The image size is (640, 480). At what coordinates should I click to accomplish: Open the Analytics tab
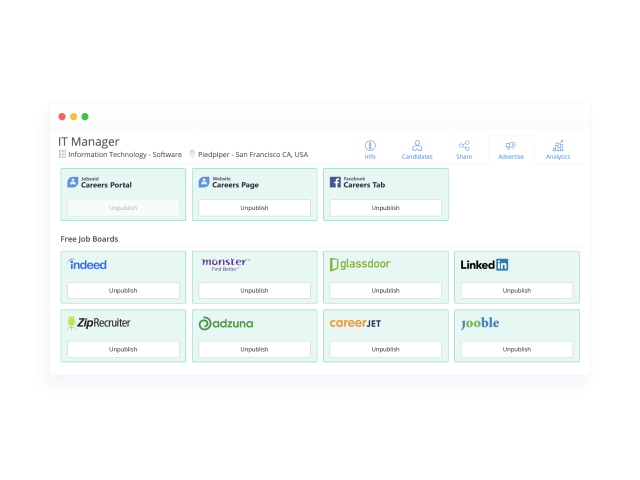tap(558, 150)
